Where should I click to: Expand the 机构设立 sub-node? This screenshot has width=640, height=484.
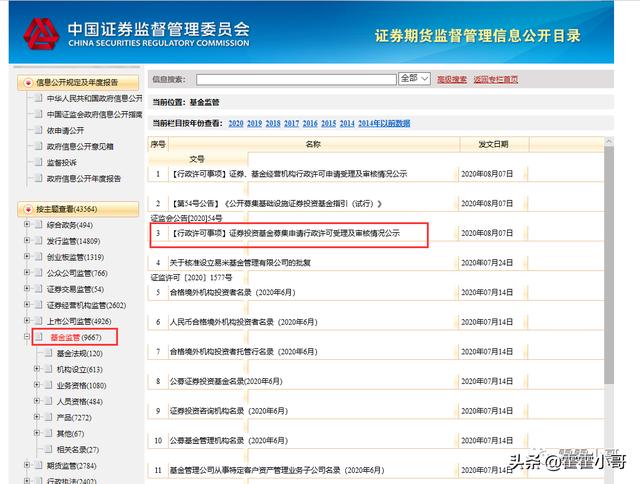click(x=37, y=369)
